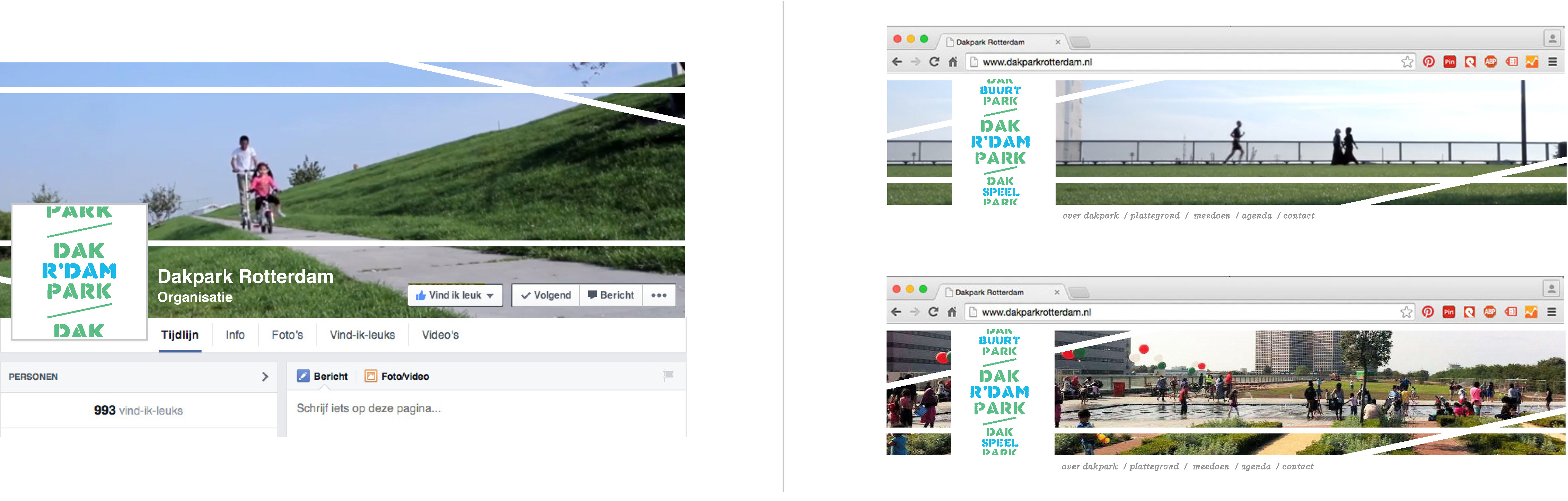1568x501 pixels.
Task: Bookmark star in runner-photo browser window
Action: tap(1407, 61)
